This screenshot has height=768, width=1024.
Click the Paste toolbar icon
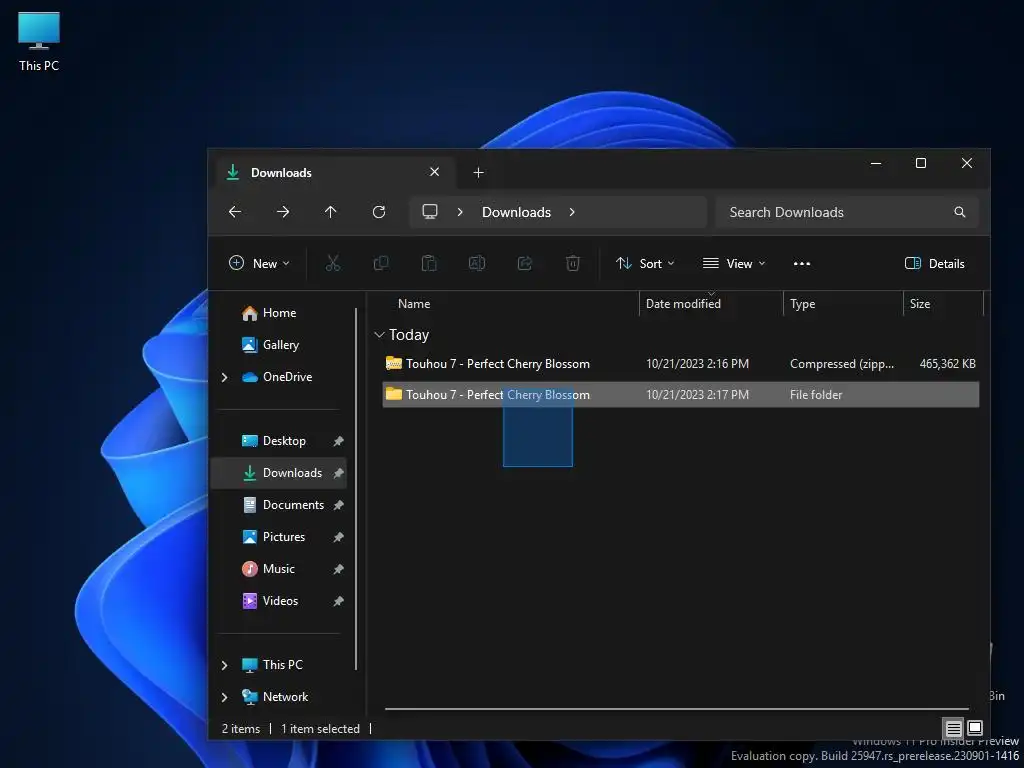[428, 263]
